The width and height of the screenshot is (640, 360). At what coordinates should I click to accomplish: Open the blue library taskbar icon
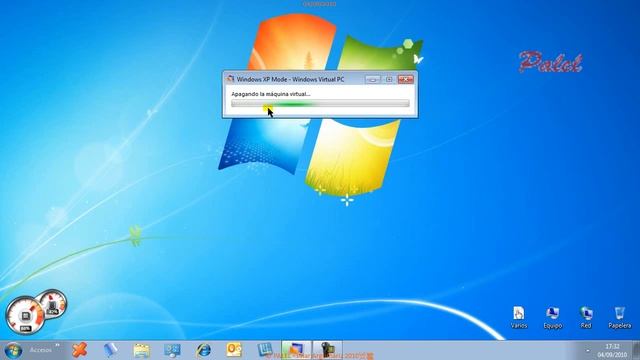pos(265,350)
